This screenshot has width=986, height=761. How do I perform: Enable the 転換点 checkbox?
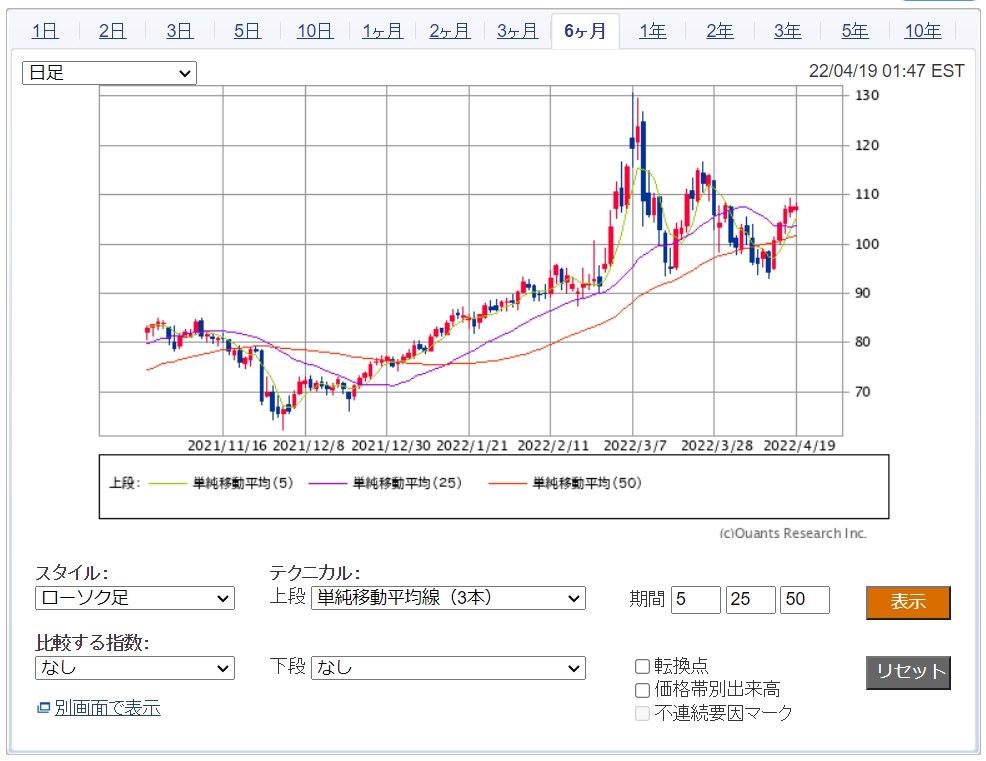(x=643, y=666)
